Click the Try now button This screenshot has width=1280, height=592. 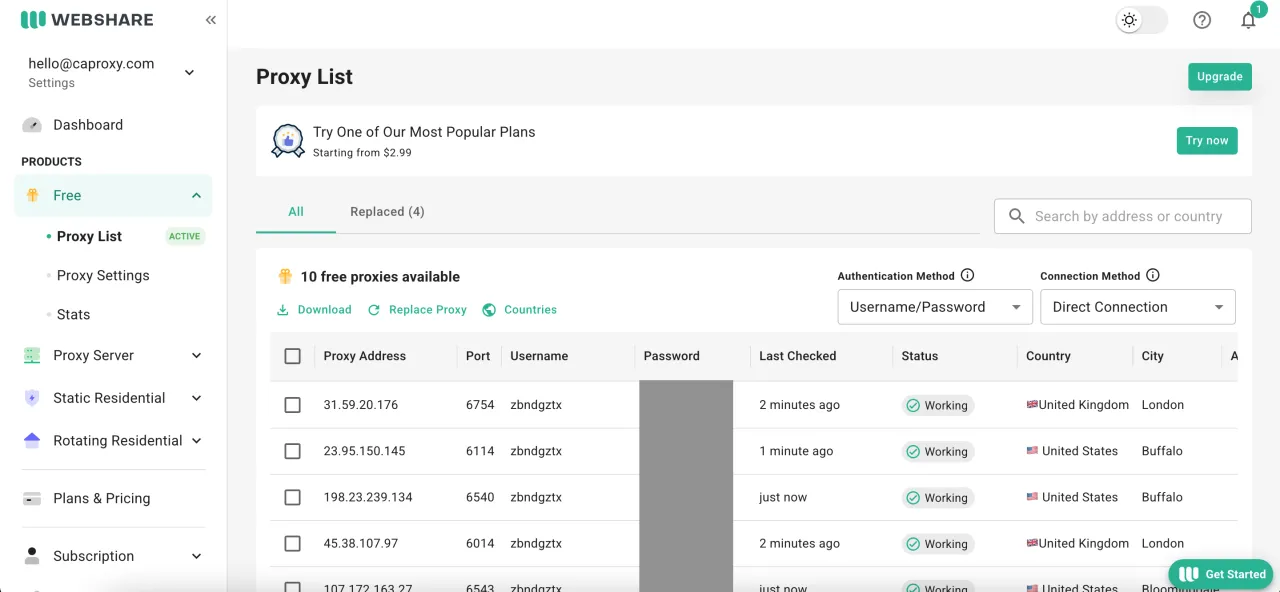pos(1206,141)
